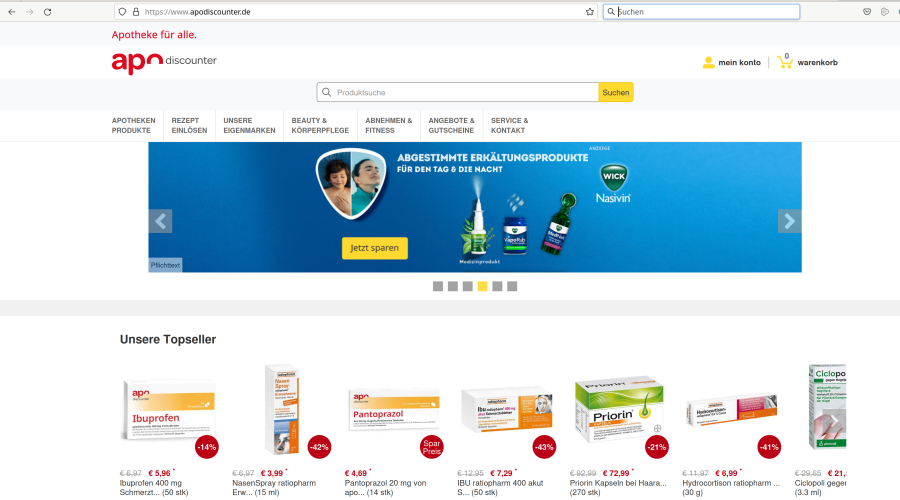900x500 pixels.
Task: Expand the Angebote & Gutscheine menu
Action: click(x=452, y=125)
